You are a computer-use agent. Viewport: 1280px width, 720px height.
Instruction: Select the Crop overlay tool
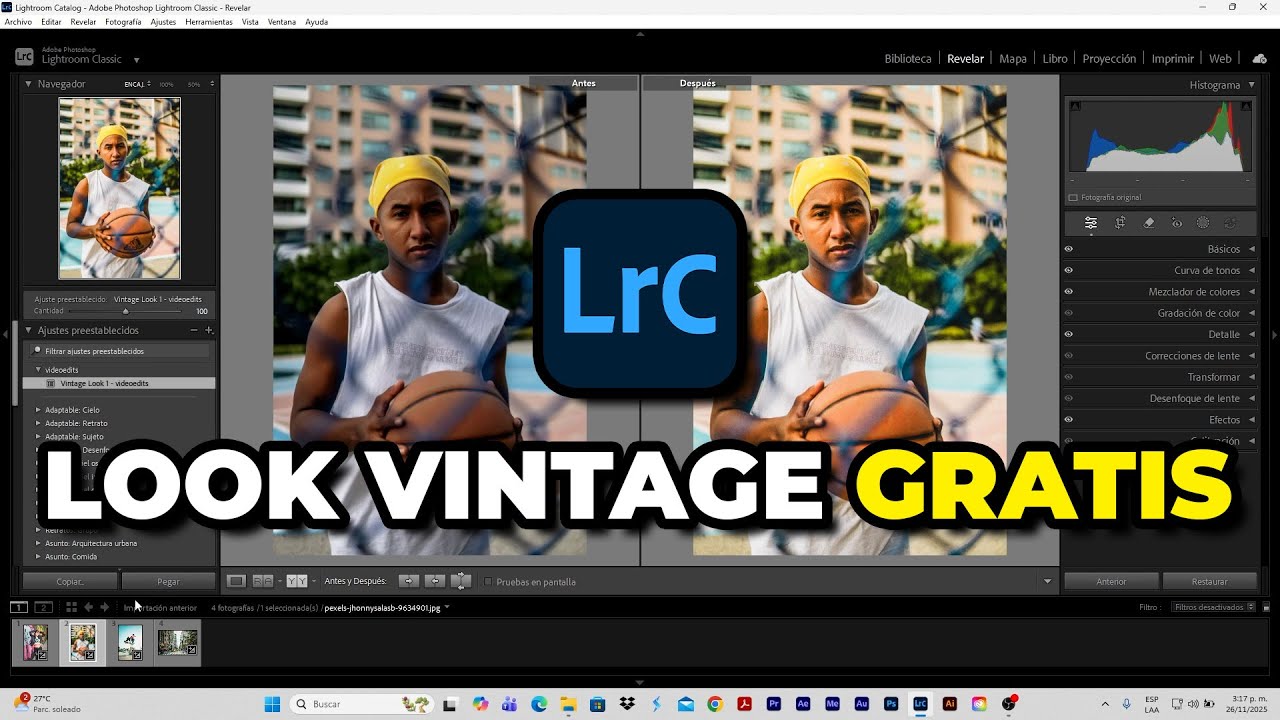coord(1121,223)
